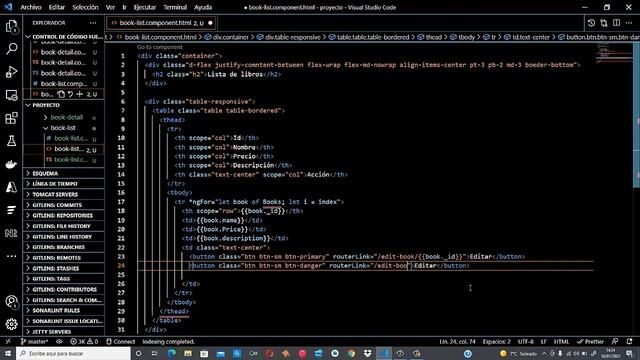
Task: Change language mode HTML in status bar
Action: point(561,342)
